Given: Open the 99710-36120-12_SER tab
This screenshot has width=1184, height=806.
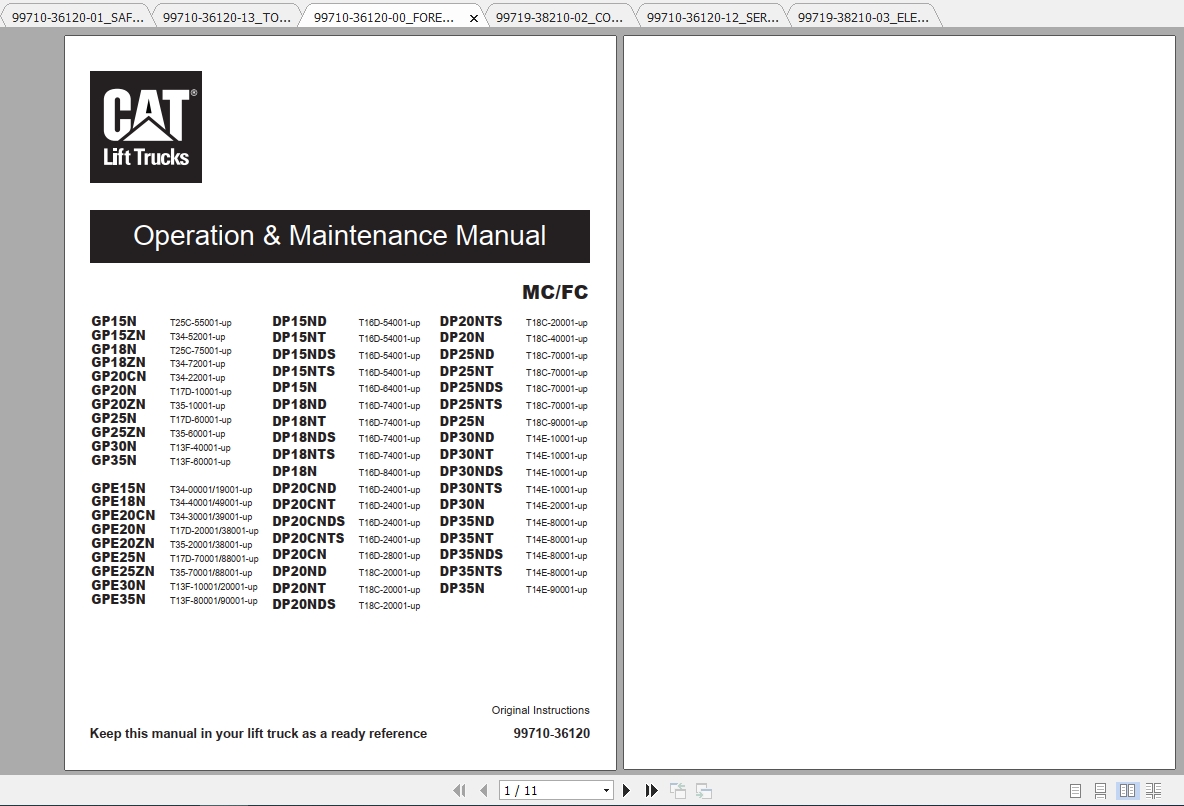Looking at the screenshot, I should (712, 17).
